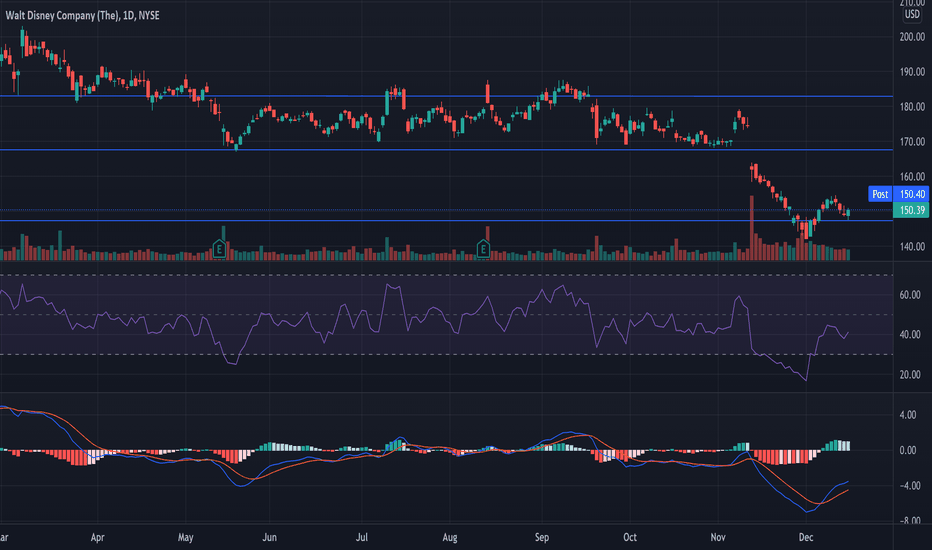
Task: Select the horizontal line near 168 price
Action: point(446,150)
